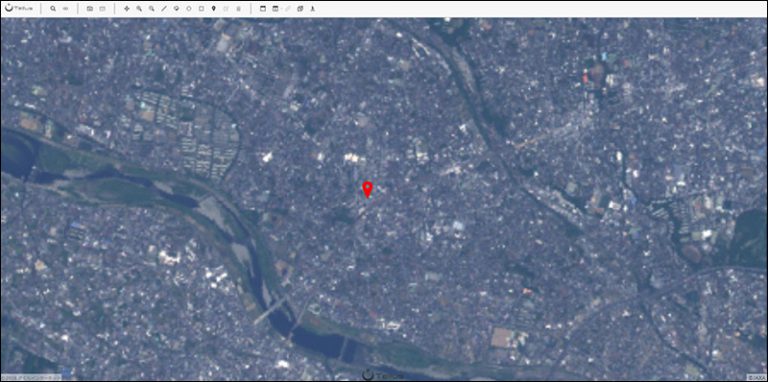The image size is (768, 382).
Task: Select the polygon drawing tool
Action: [176, 9]
